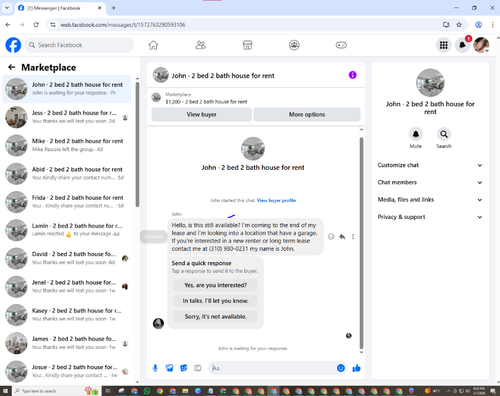Send a thumbs up like
The height and width of the screenshot is (396, 500).
click(356, 368)
